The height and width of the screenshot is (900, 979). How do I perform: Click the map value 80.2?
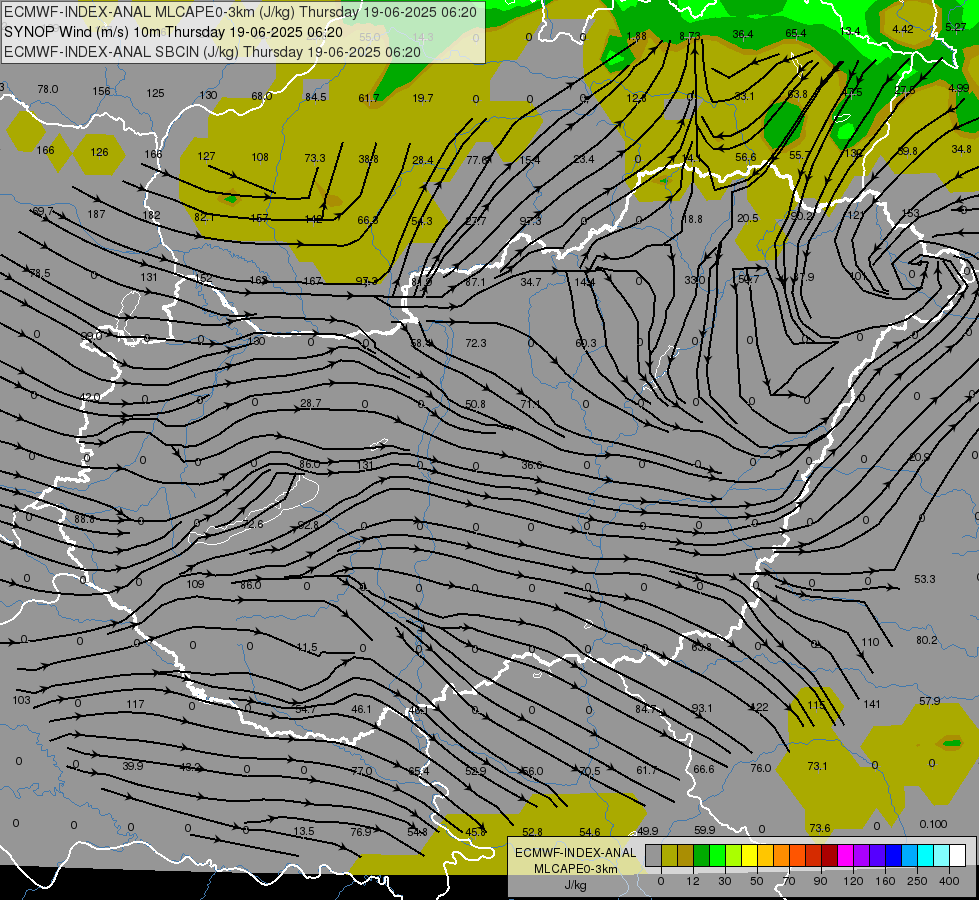927,640
